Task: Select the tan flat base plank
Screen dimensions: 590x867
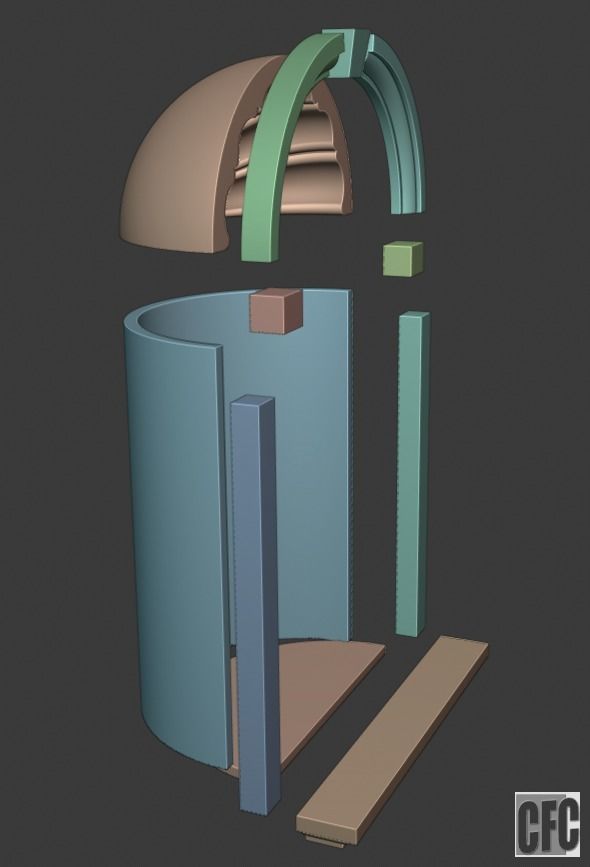Action: (x=394, y=741)
